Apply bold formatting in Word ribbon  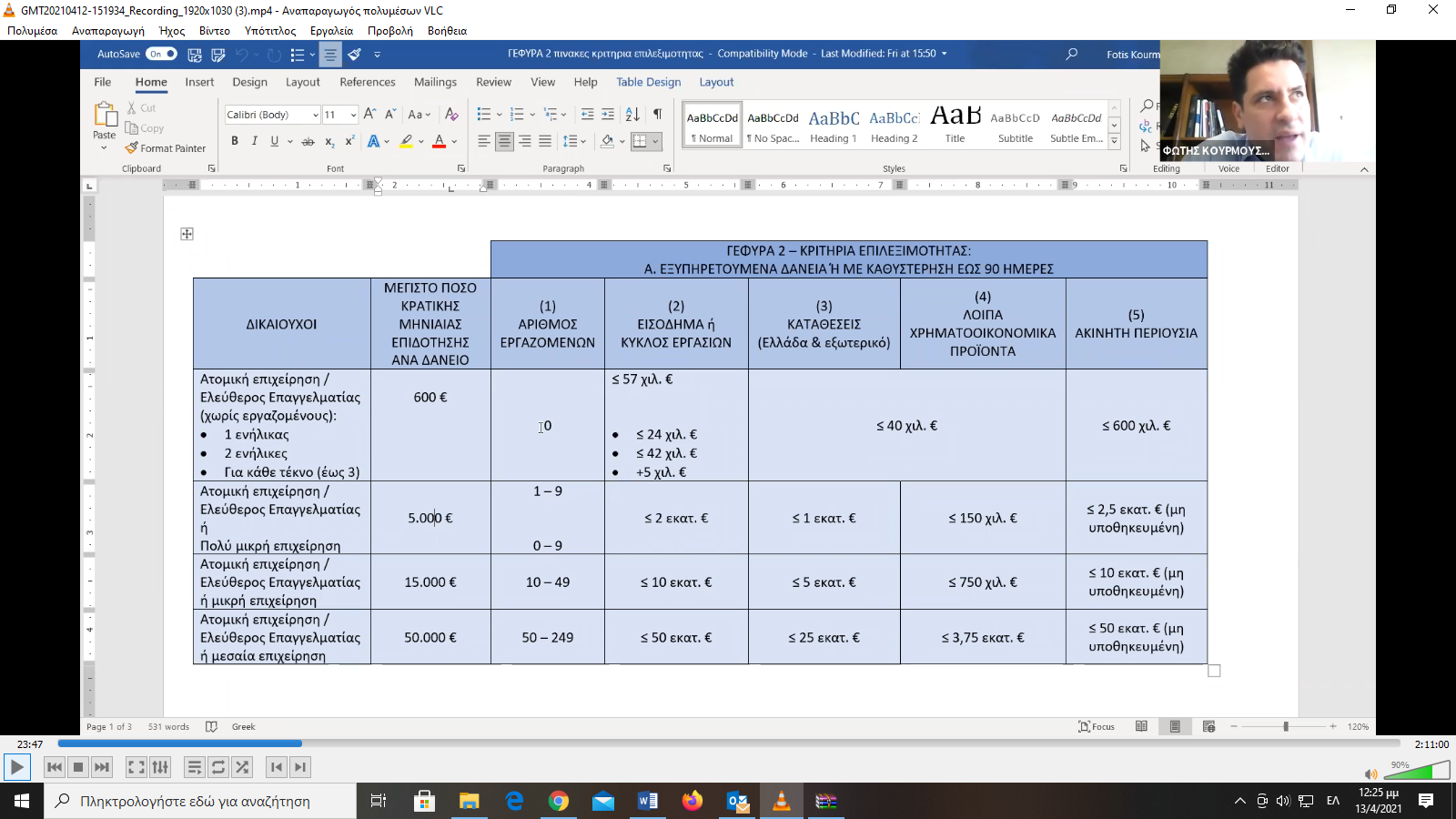pos(235,141)
